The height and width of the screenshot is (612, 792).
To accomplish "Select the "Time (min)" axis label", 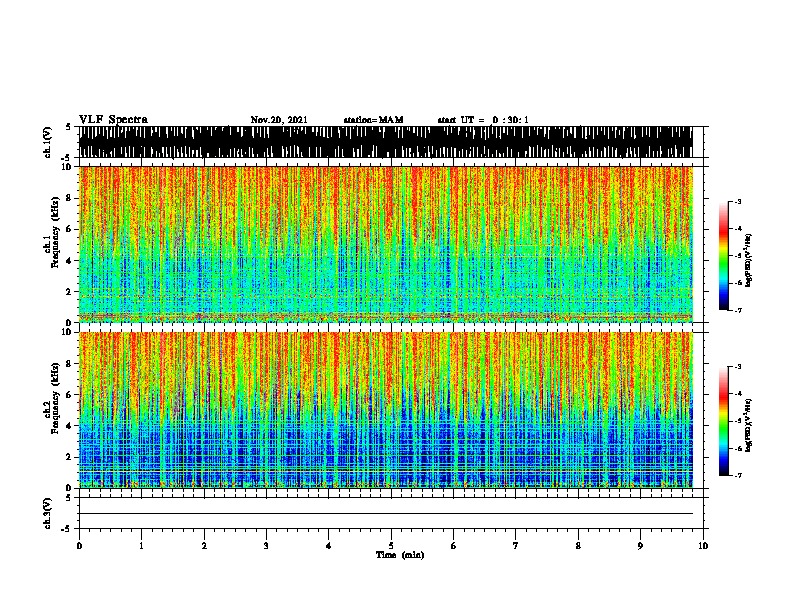I will click(400, 555).
